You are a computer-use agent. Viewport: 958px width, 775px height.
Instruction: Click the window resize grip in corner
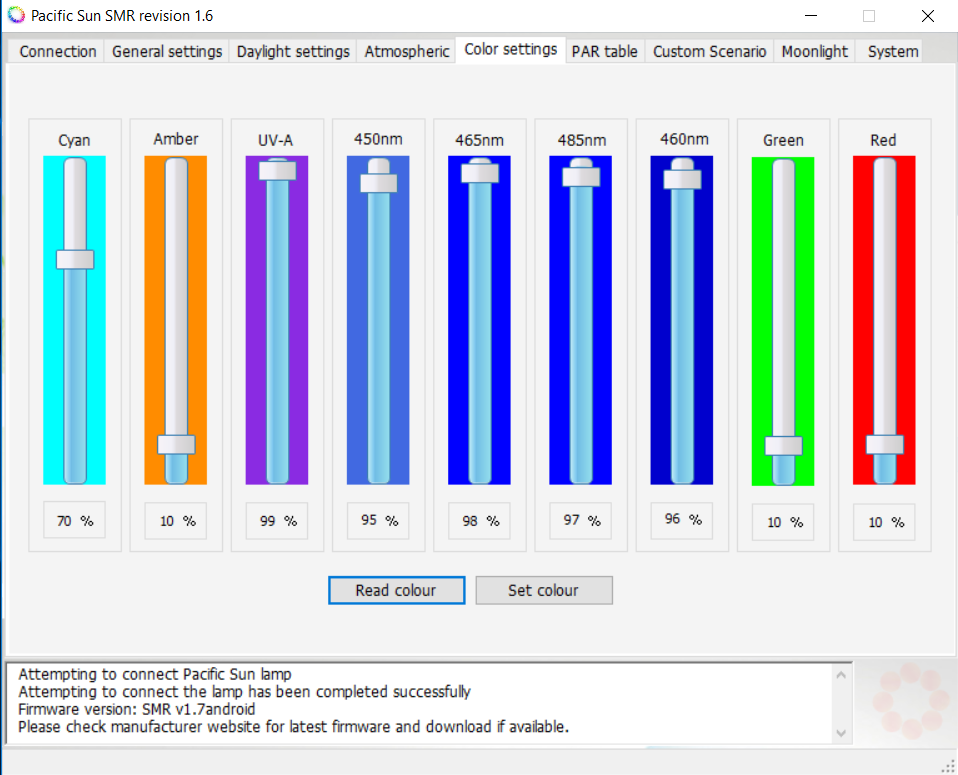point(949,766)
